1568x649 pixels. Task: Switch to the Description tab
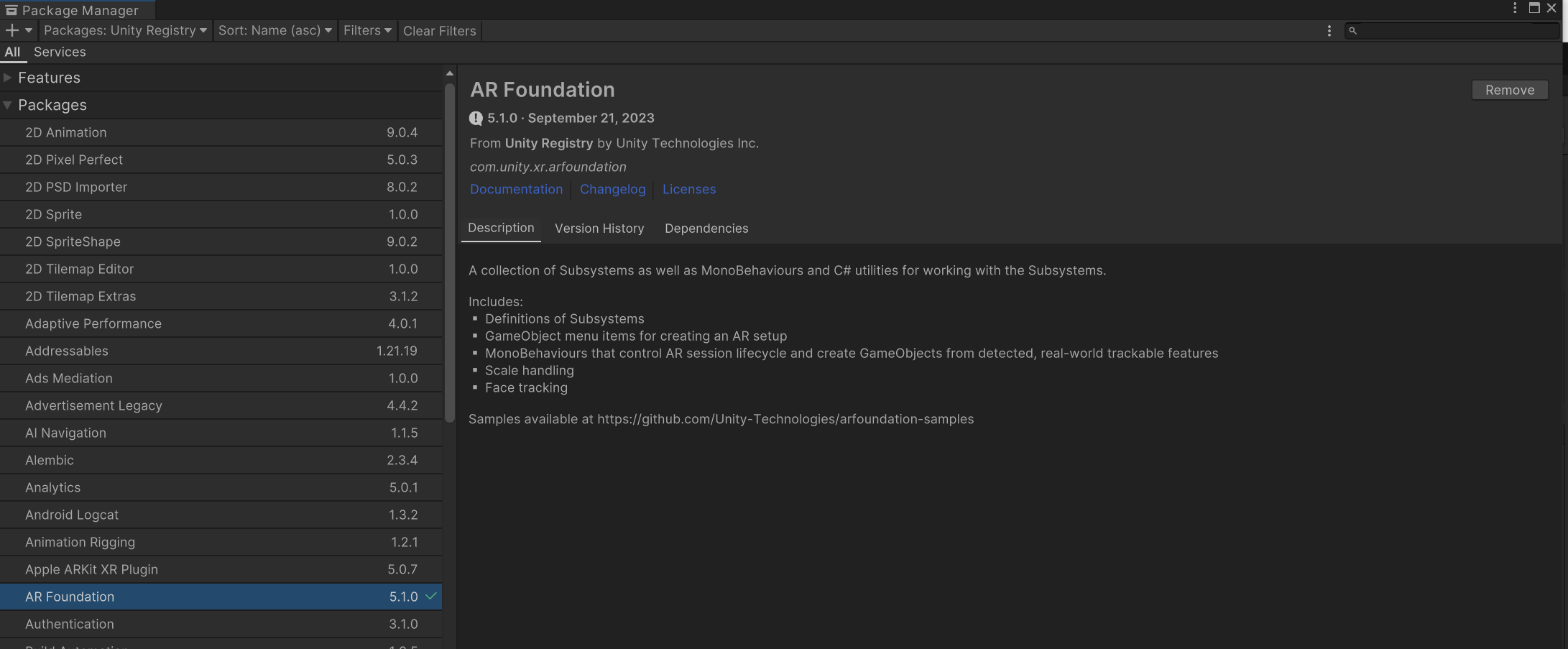click(501, 228)
